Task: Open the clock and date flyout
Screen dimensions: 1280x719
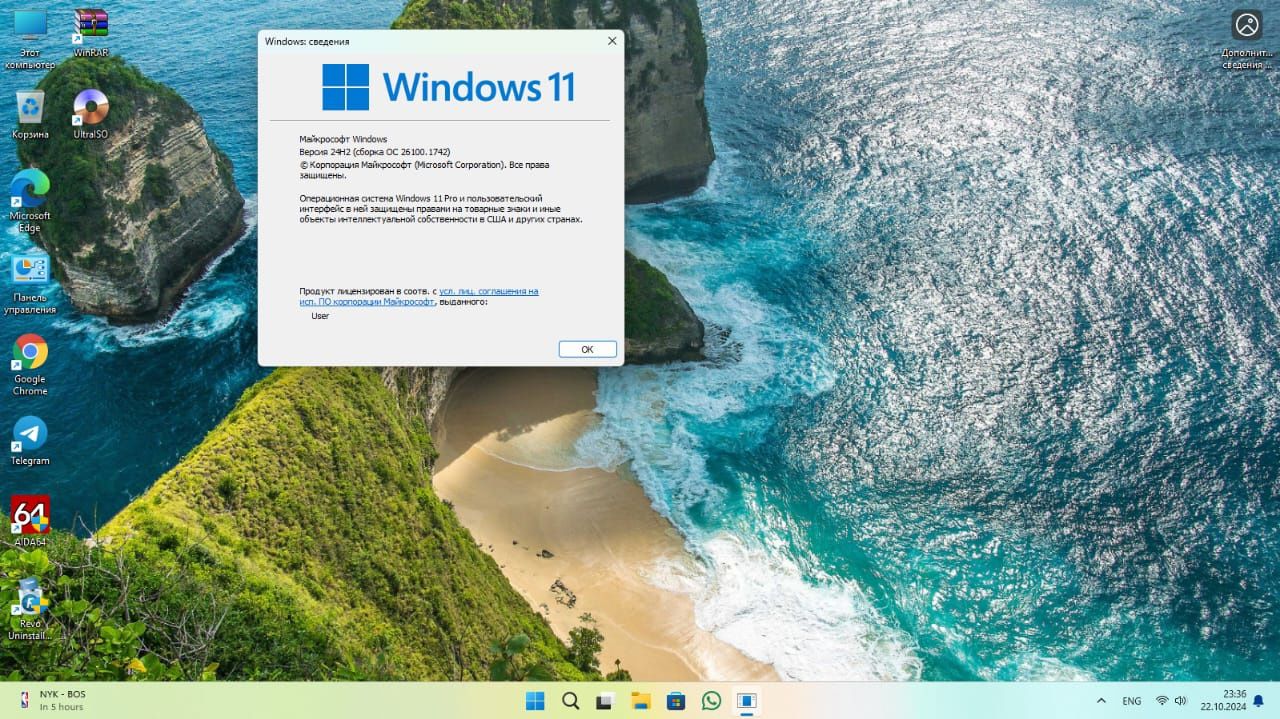Action: pyautogui.click(x=1234, y=700)
